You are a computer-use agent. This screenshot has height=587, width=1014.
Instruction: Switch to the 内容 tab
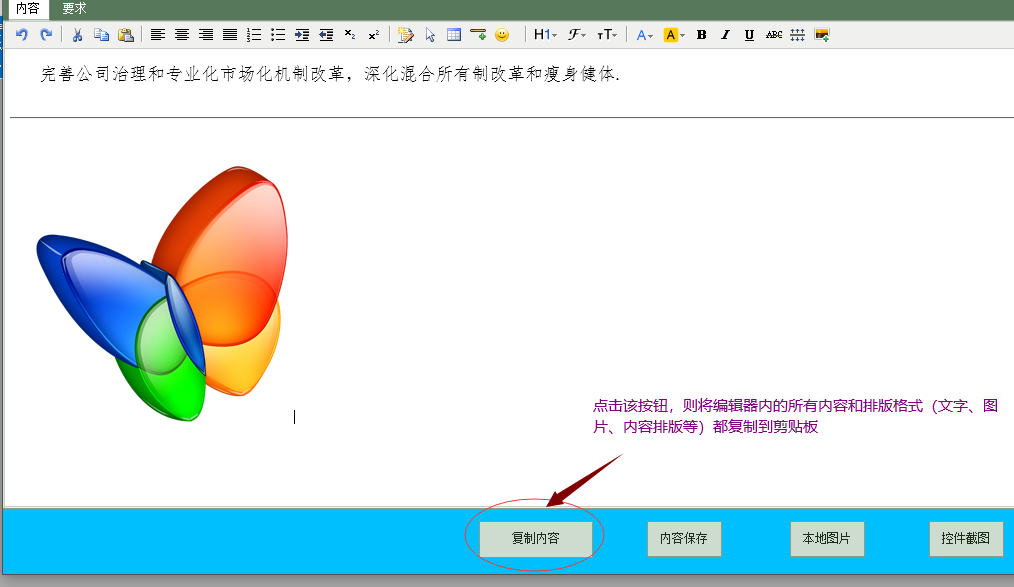coord(28,9)
